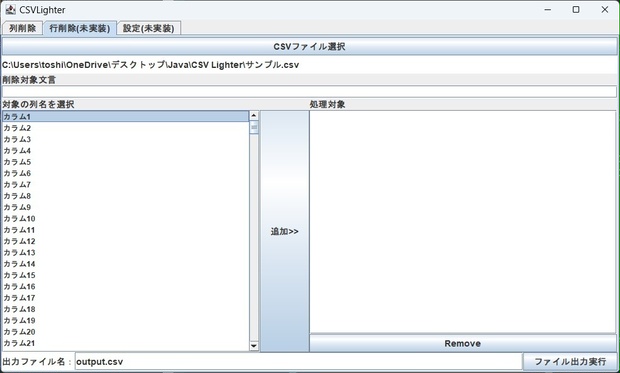Focus the 削除対象文言 text field
The image size is (620, 373).
pyautogui.click(x=309, y=92)
